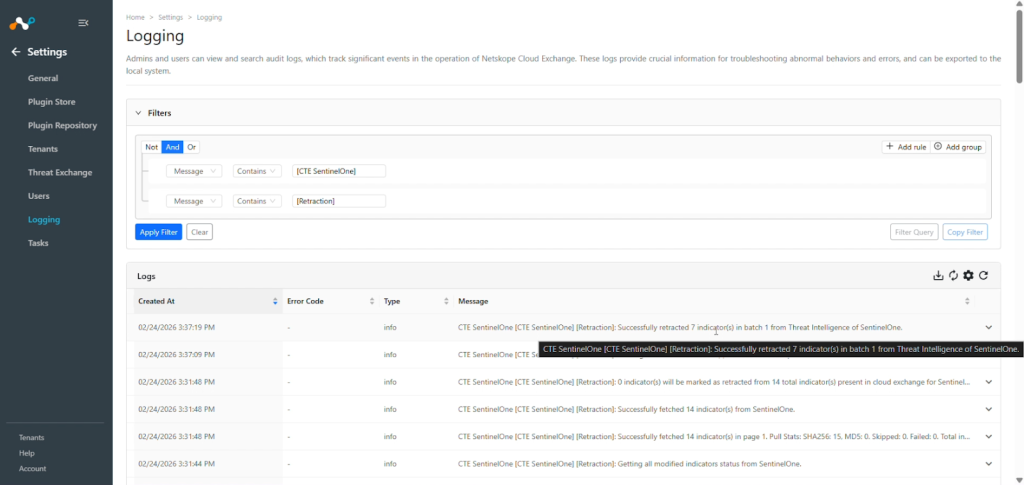The height and width of the screenshot is (485, 1024).
Task: Reload logs with refresh icon
Action: 983,275
